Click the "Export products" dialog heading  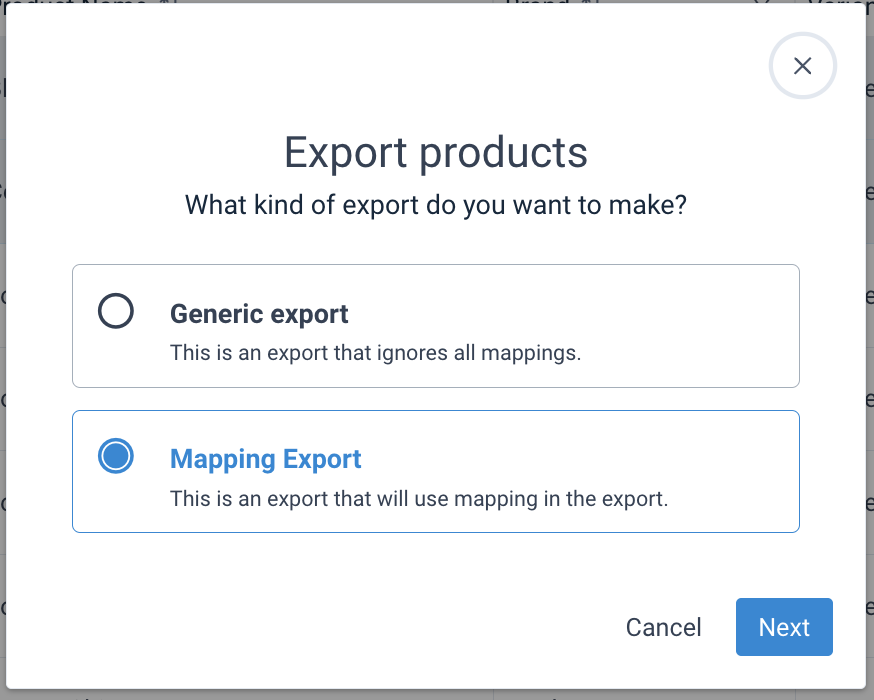436,153
